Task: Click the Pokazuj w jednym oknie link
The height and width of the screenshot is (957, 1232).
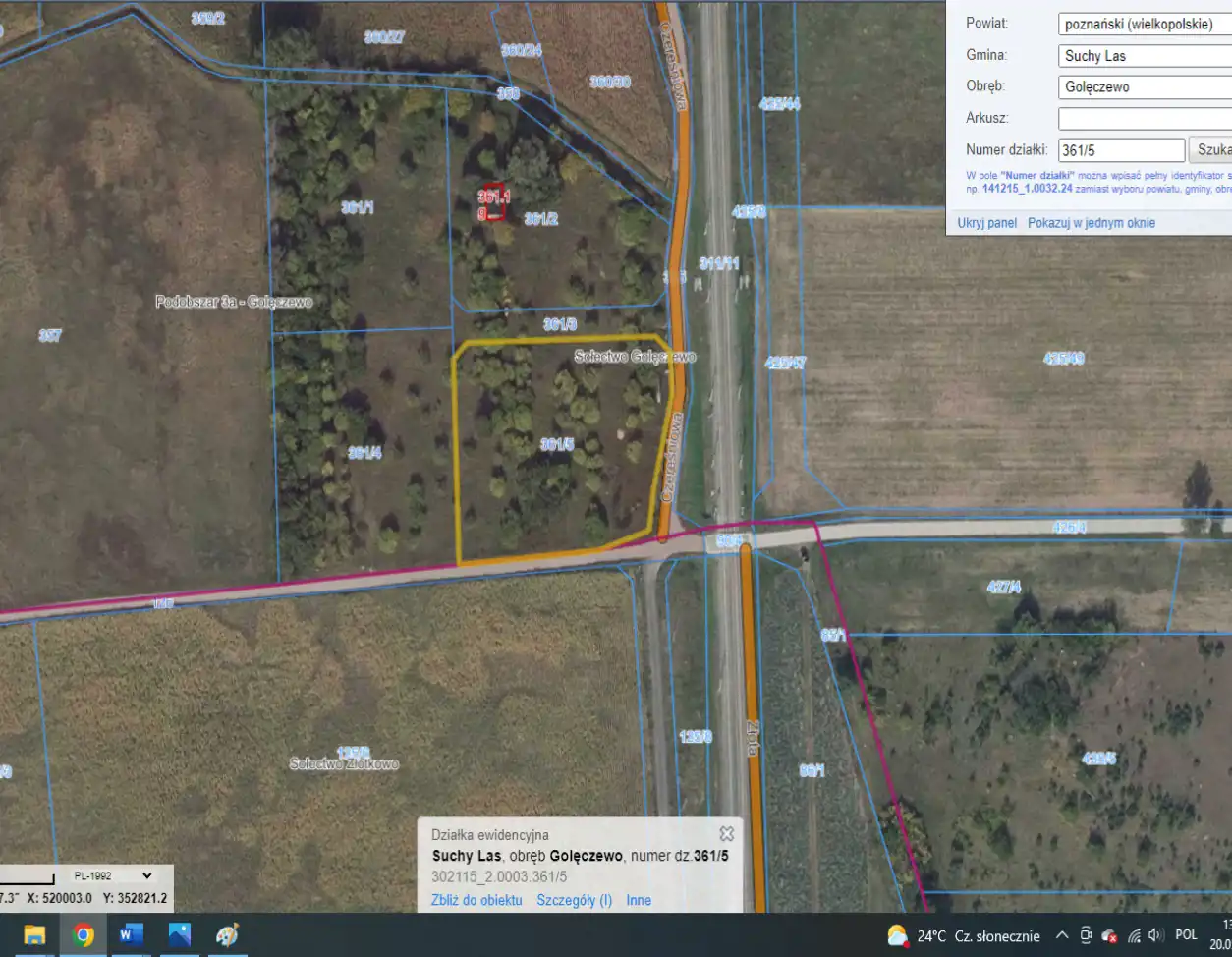Action: pos(1091,223)
